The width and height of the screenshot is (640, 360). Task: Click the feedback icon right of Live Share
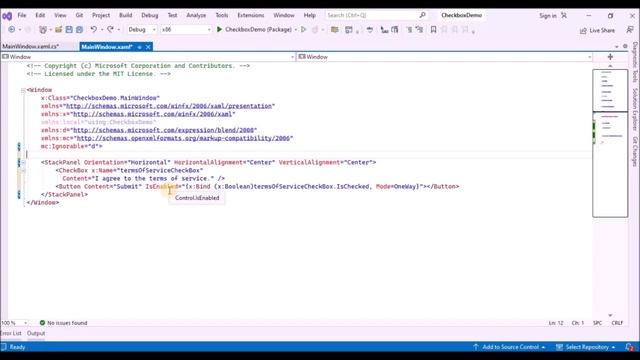click(630, 30)
